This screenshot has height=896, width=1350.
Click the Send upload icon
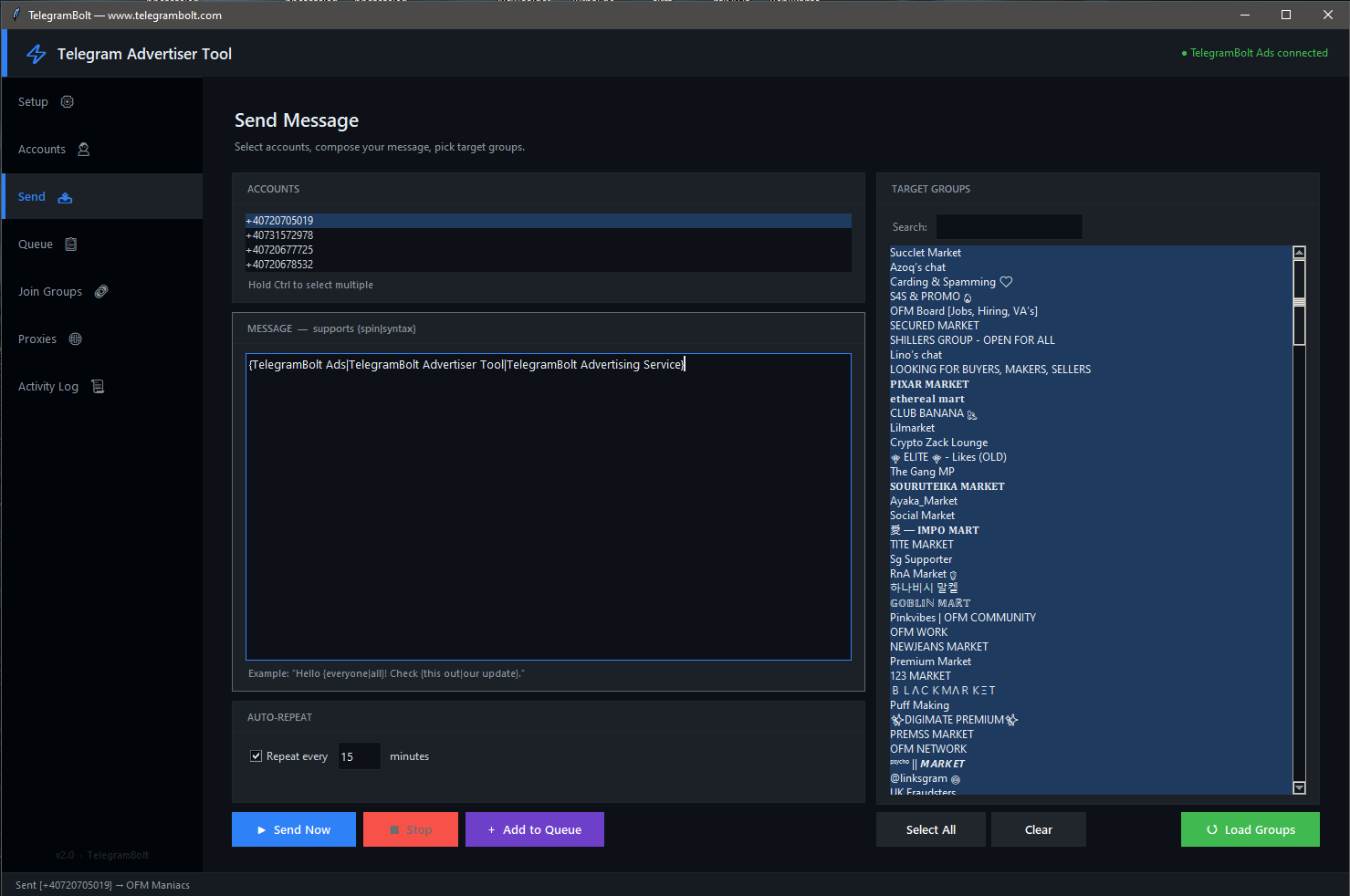(65, 197)
